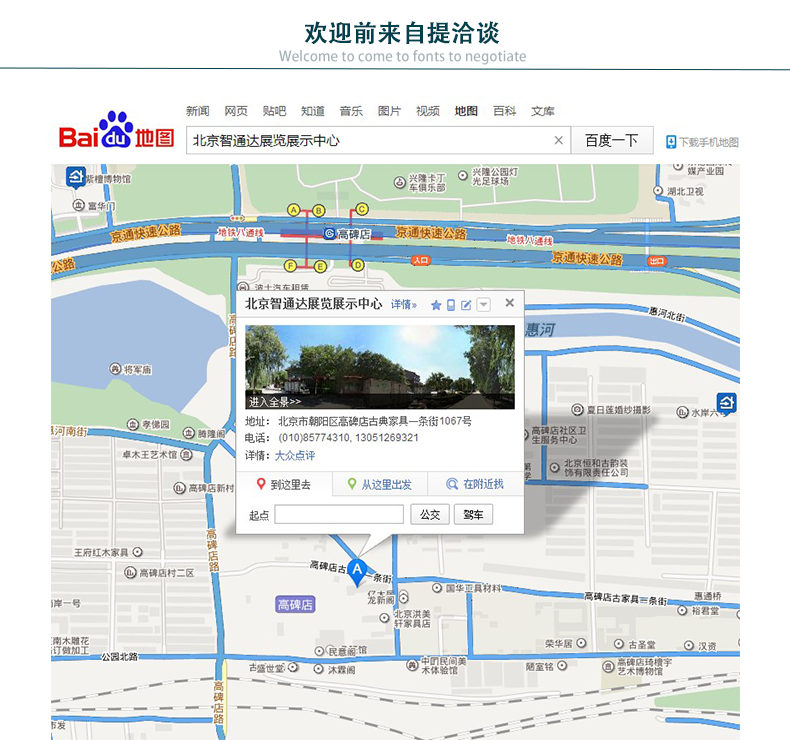Viewport: 790px width, 740px height.
Task: Click the 下载手机地图 phone icon
Action: pyautogui.click(x=671, y=142)
